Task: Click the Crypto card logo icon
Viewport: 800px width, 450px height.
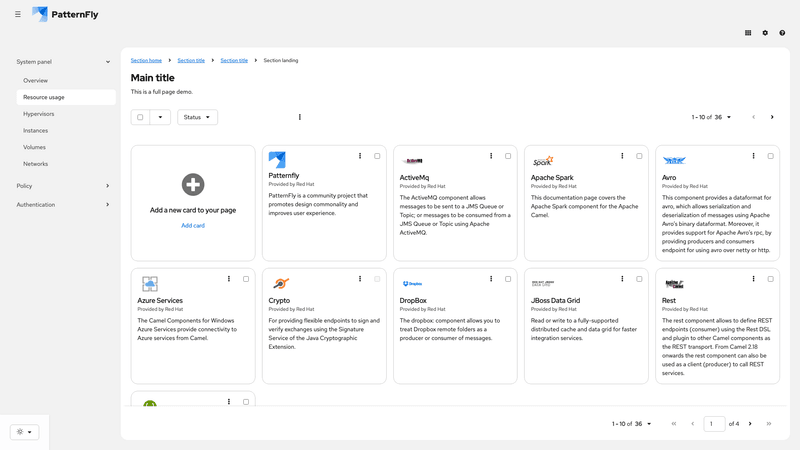Action: tap(281, 283)
